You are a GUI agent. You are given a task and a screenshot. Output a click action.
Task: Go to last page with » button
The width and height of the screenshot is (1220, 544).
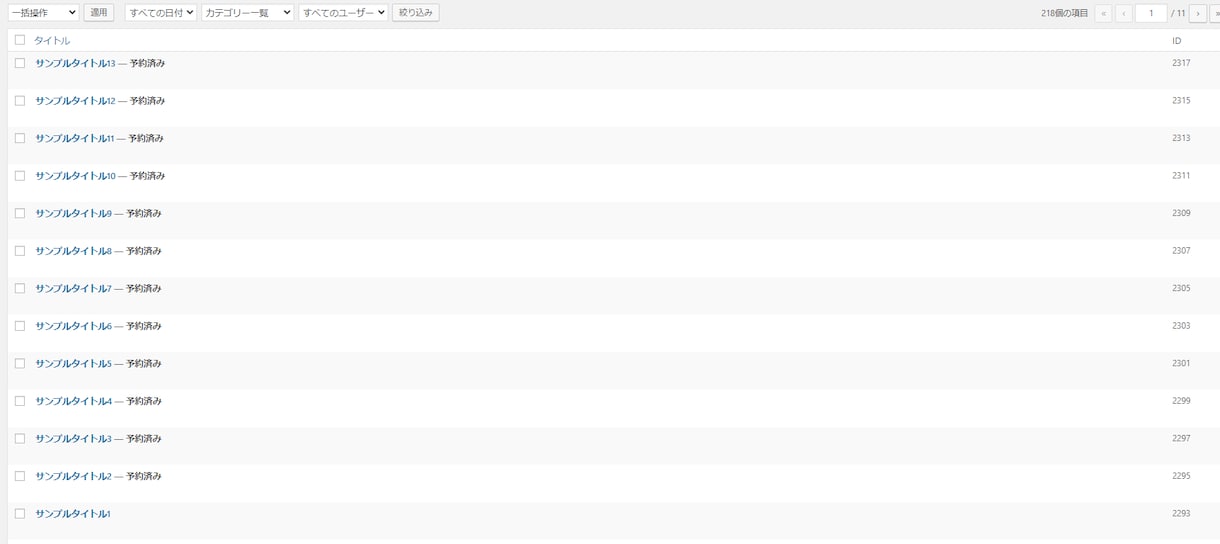click(1215, 13)
